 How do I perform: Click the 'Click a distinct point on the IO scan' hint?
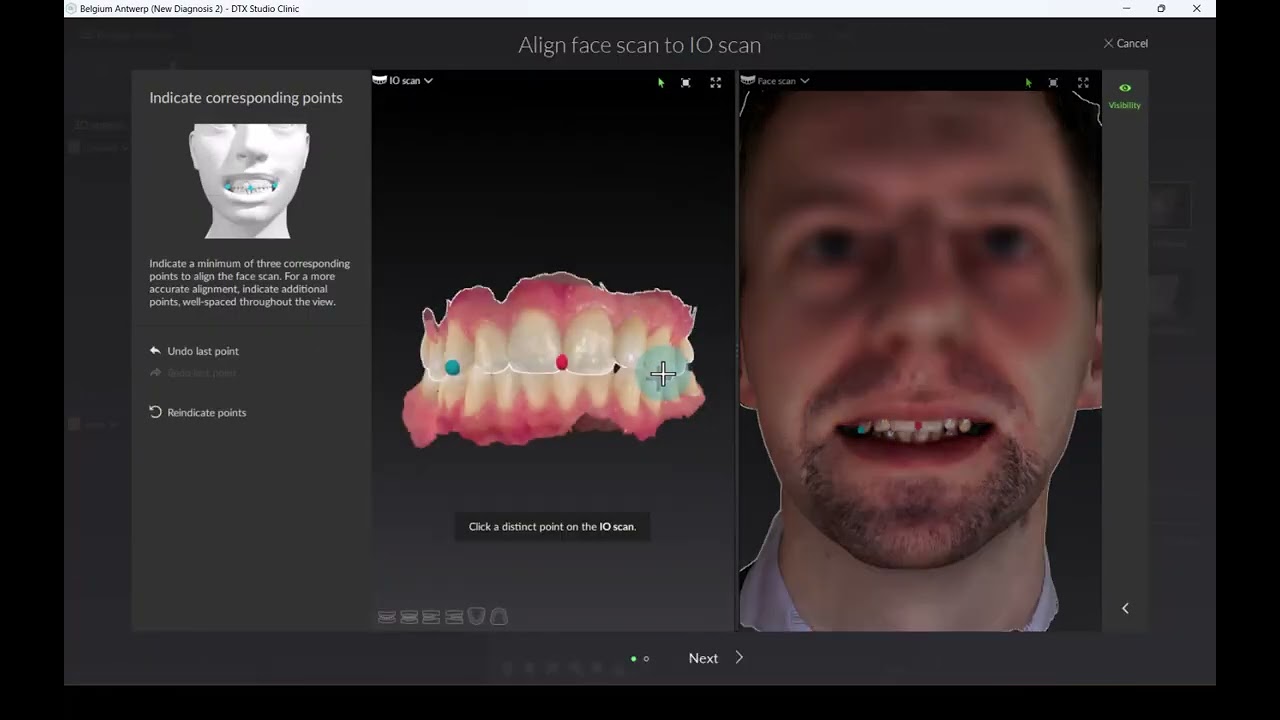[552, 527]
